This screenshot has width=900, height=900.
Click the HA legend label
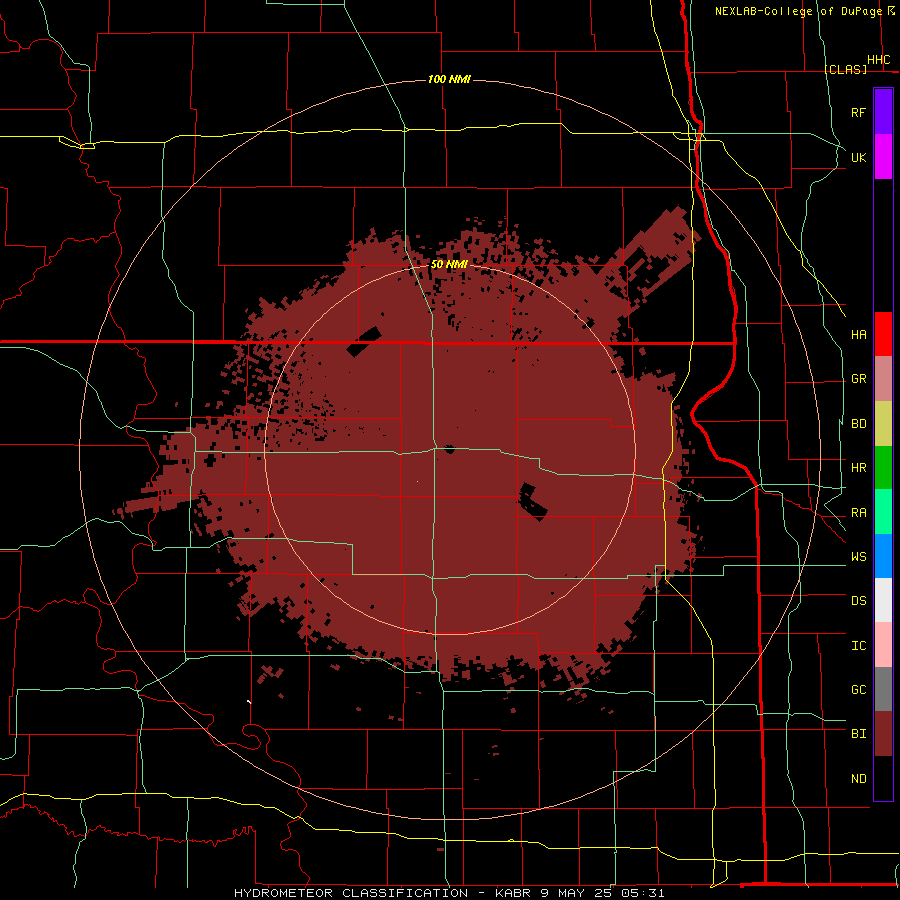point(859,335)
